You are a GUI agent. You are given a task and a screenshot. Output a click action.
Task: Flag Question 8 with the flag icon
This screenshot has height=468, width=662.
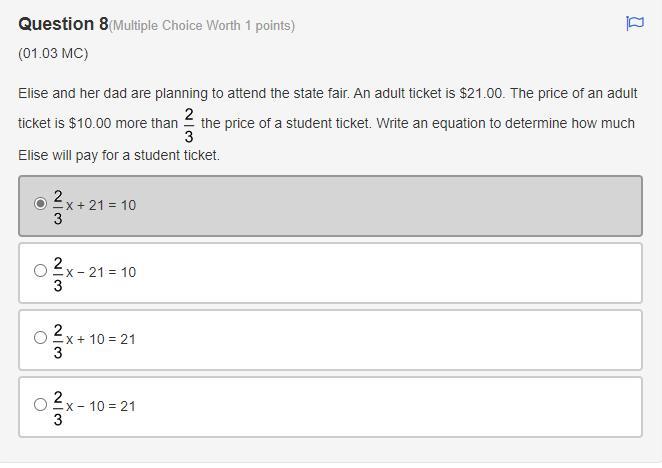click(x=634, y=24)
